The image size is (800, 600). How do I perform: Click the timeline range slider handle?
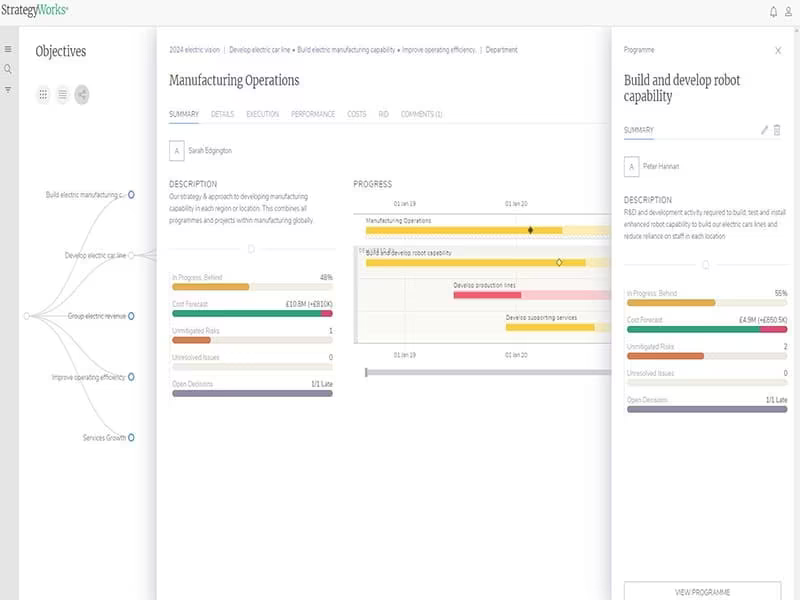(366, 372)
